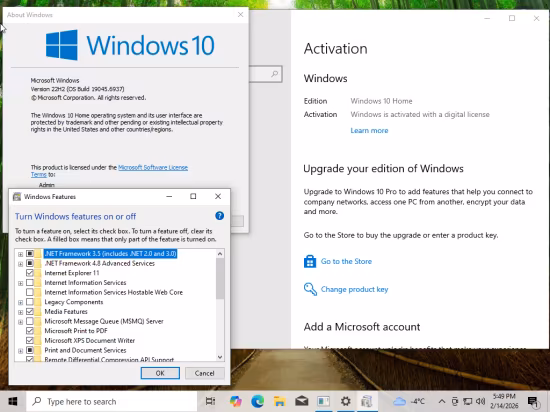
Task: Click the search magnifier in Settings search box
Action: coord(275,74)
